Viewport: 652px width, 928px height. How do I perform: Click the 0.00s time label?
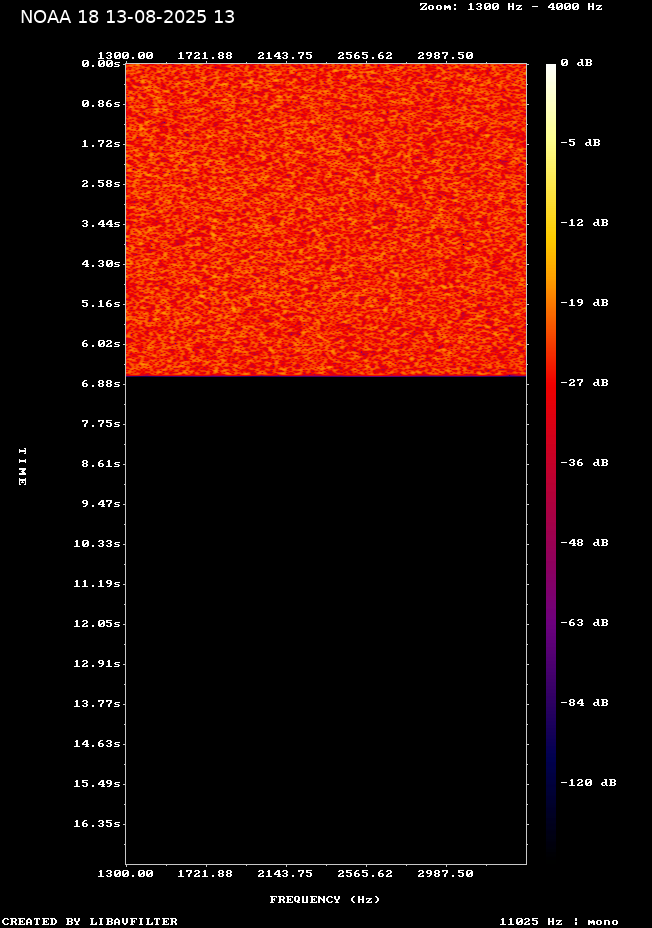(x=101, y=64)
